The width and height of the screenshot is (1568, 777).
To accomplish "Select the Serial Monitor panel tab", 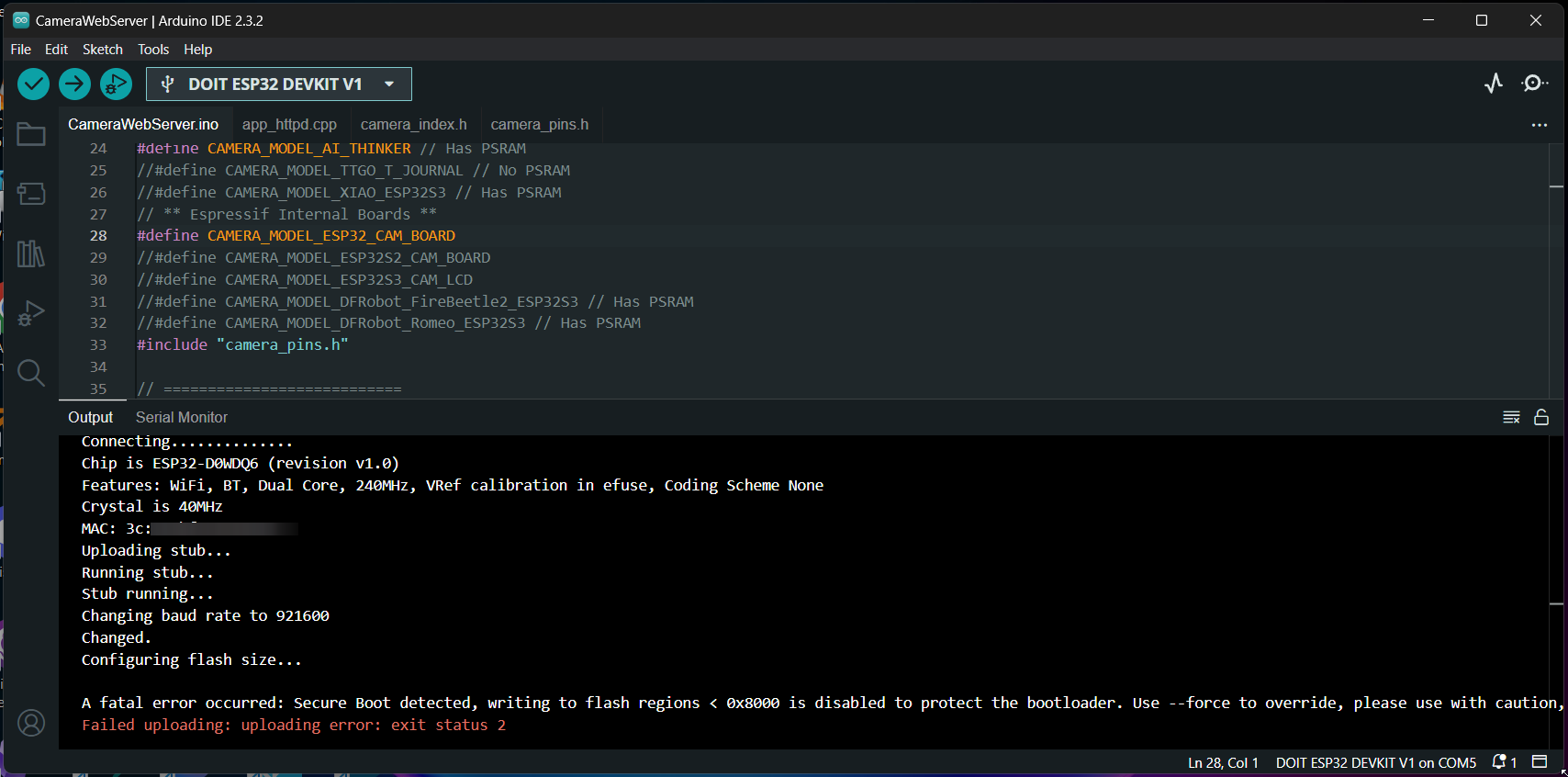I will coord(182,417).
